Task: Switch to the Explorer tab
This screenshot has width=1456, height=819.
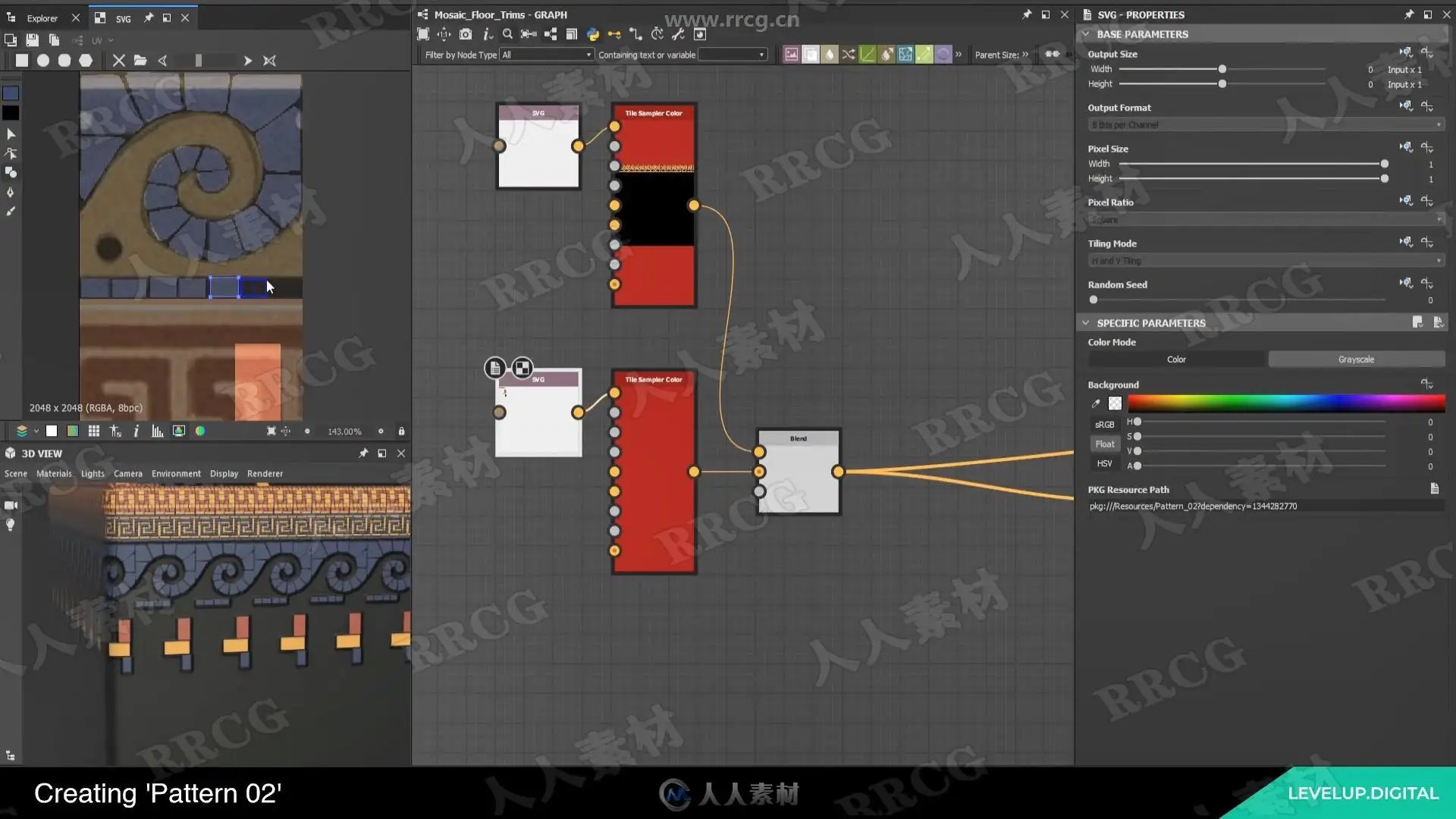Action: click(42, 18)
